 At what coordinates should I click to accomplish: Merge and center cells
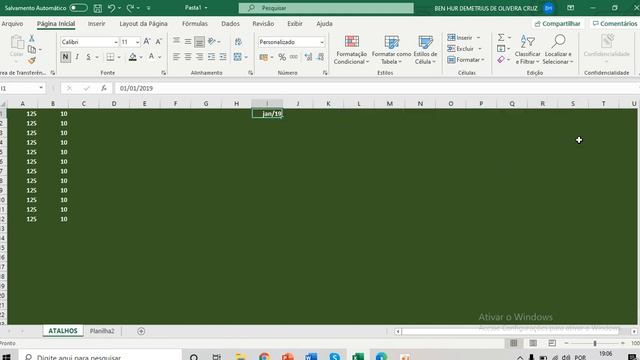[x=238, y=57]
